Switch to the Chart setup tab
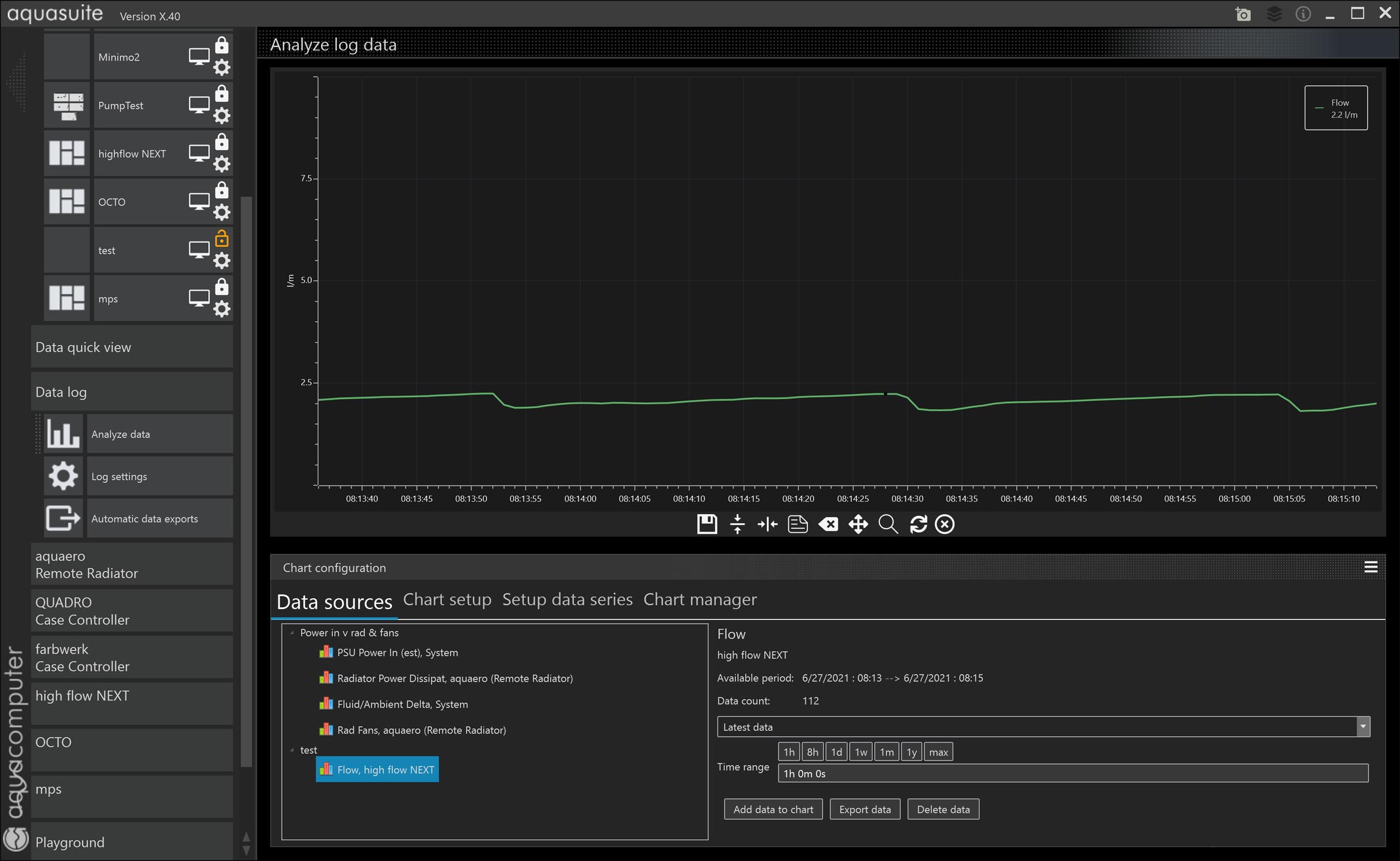The image size is (1400, 861). pos(447,599)
